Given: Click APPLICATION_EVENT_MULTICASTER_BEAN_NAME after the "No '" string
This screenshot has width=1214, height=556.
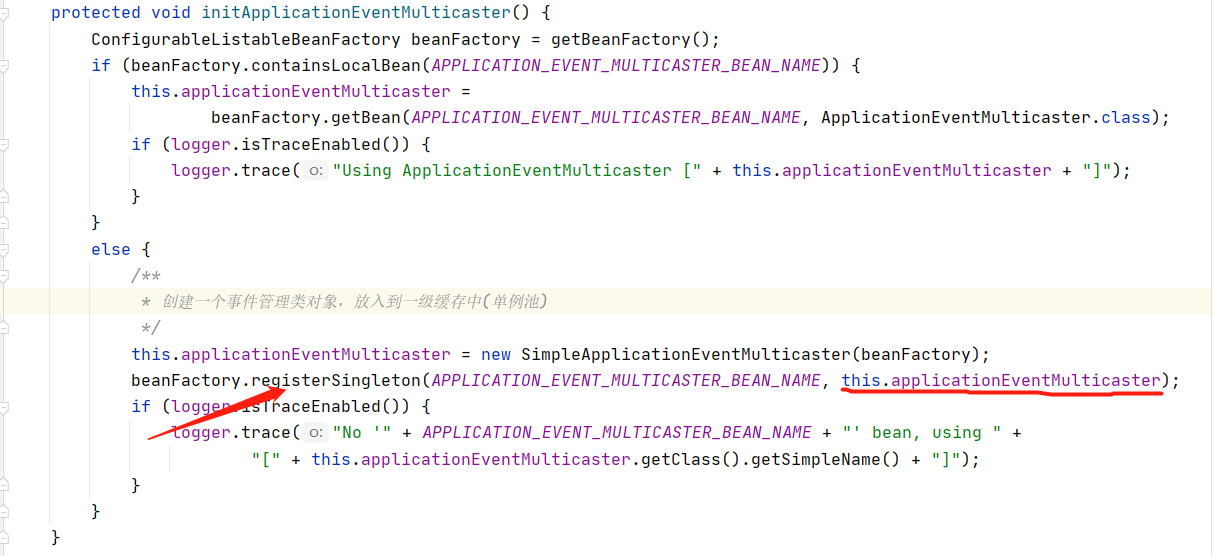Looking at the screenshot, I should pyautogui.click(x=617, y=432).
